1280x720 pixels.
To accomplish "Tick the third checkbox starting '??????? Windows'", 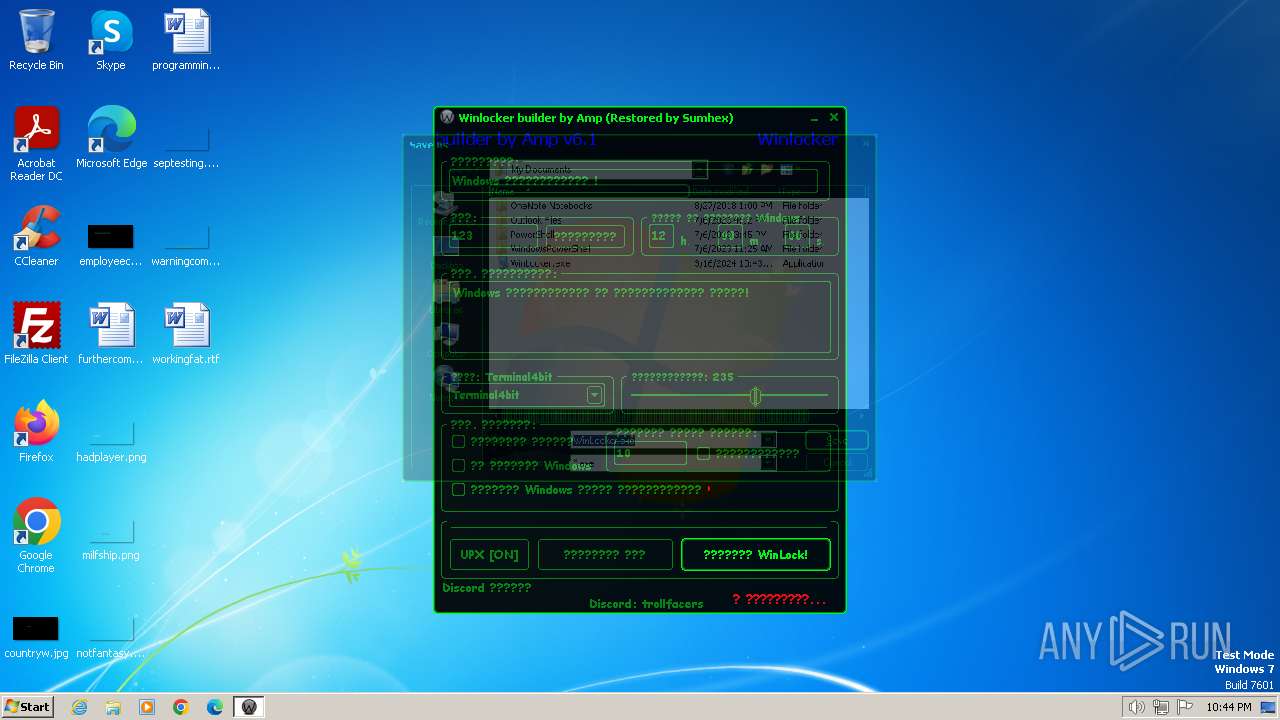I will click(458, 489).
